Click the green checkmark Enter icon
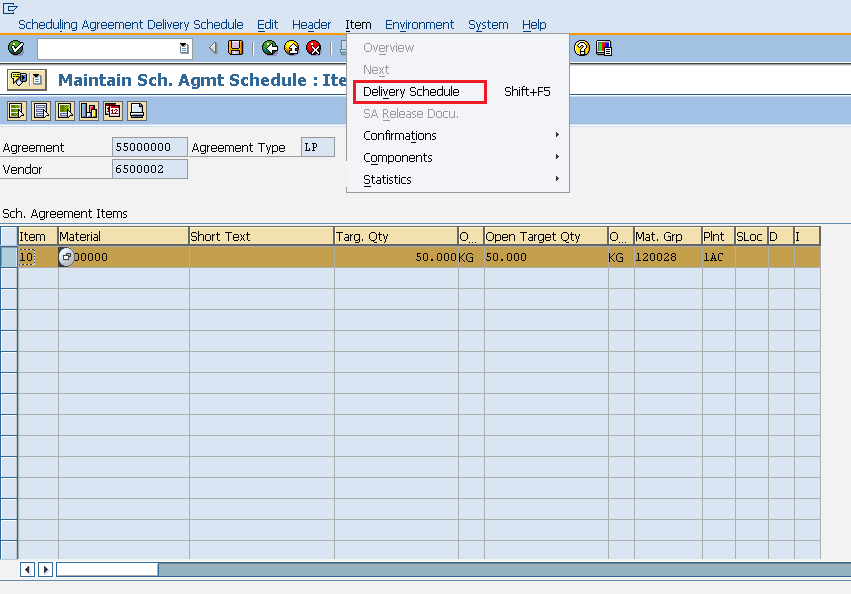The height and width of the screenshot is (594, 851). point(16,48)
